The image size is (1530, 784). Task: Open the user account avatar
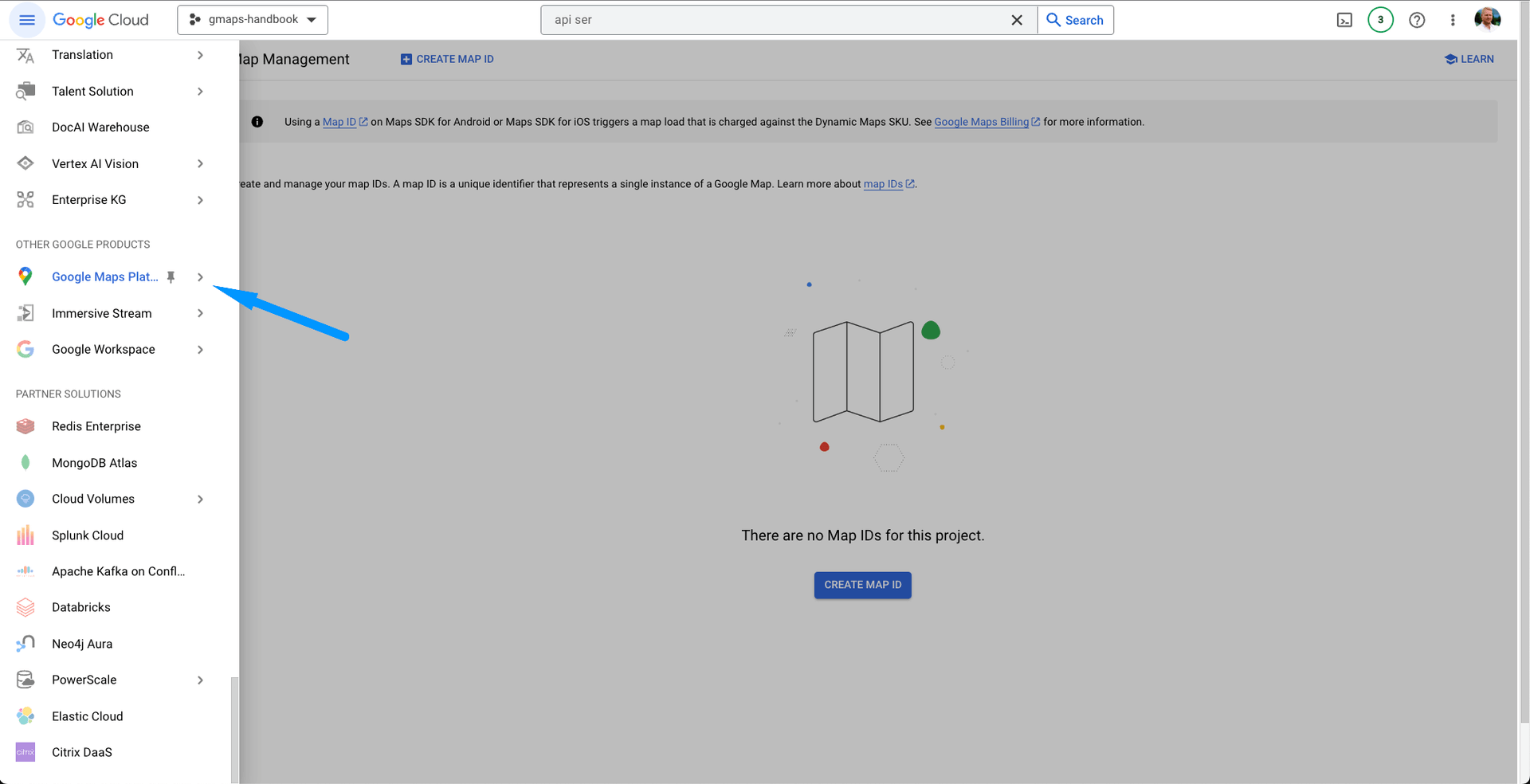(1487, 19)
